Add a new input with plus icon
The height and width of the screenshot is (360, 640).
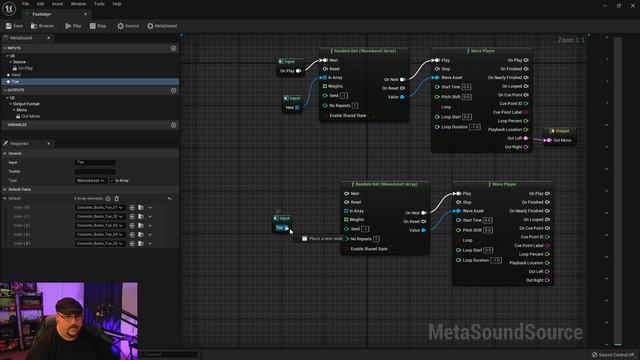173,48
